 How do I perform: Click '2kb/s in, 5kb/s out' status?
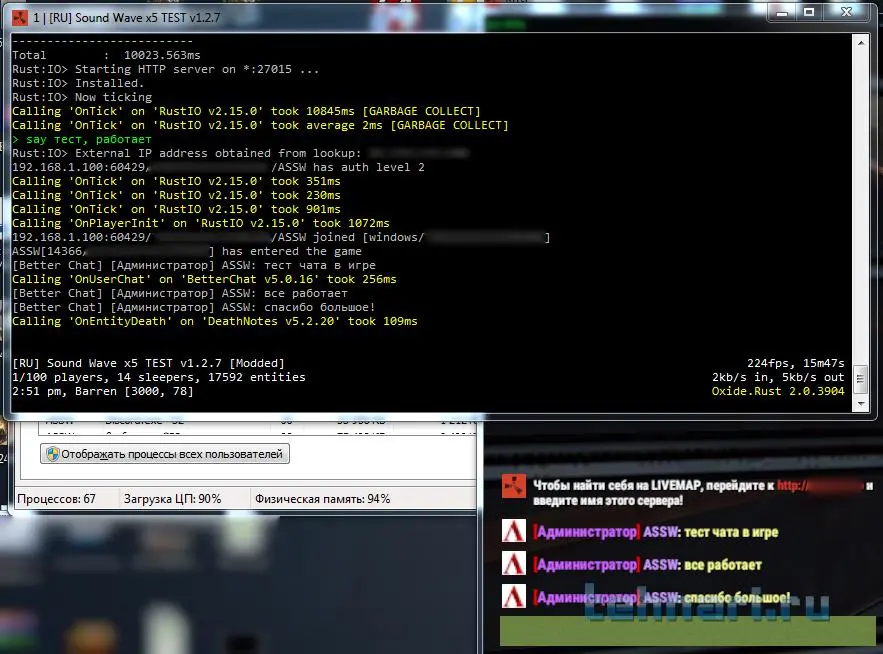coord(778,377)
